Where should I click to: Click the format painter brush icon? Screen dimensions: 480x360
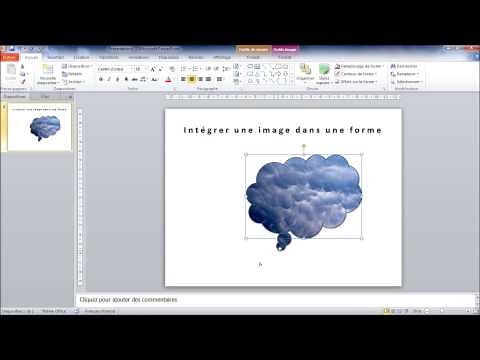[x=23, y=82]
